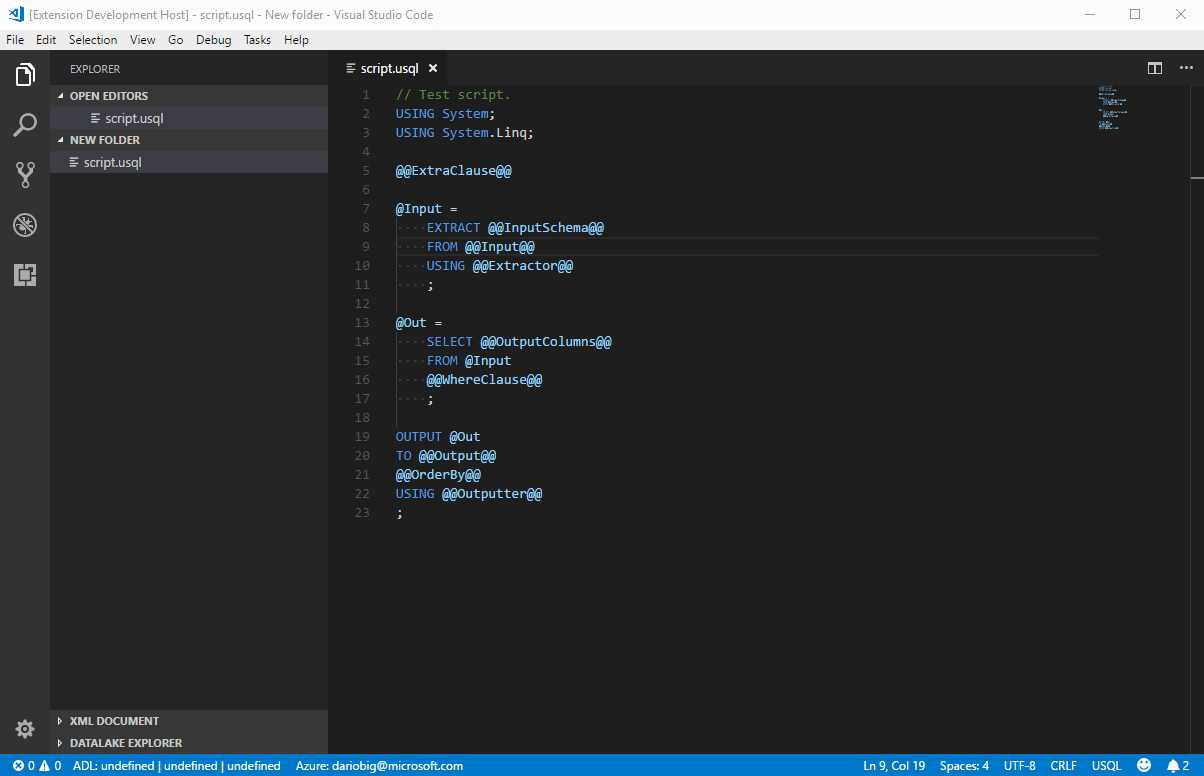Image resolution: width=1204 pixels, height=776 pixels.
Task: Open the Debug view icon
Action: [x=25, y=225]
